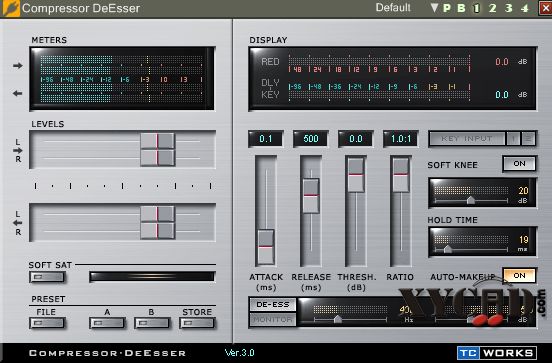Click the input level R fader handle
The height and width of the screenshot is (363, 552).
click(157, 158)
